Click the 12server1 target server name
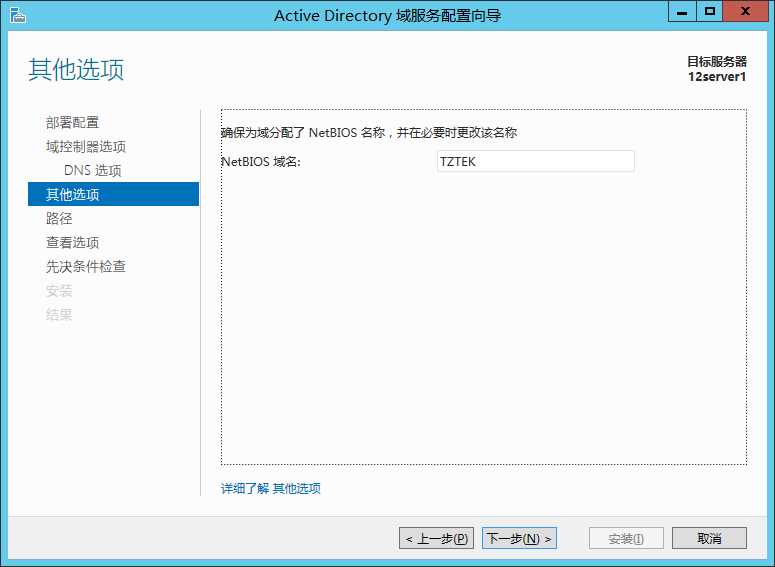 [717, 77]
